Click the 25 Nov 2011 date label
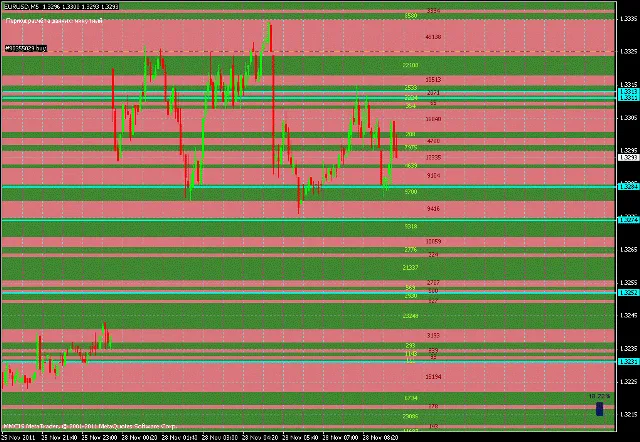Screen dimensions: 640x442 click(x=18, y=437)
